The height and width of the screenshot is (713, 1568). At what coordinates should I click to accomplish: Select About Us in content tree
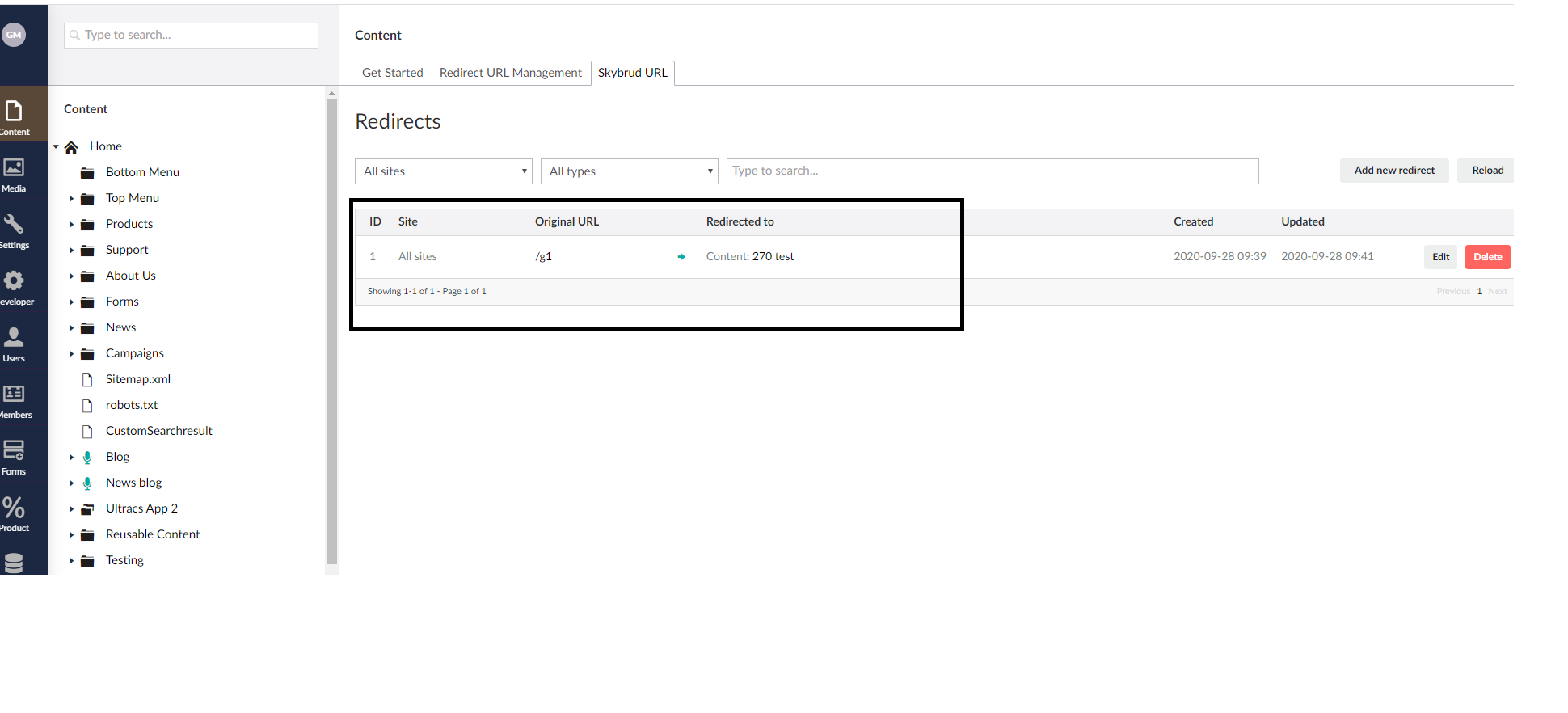point(131,276)
